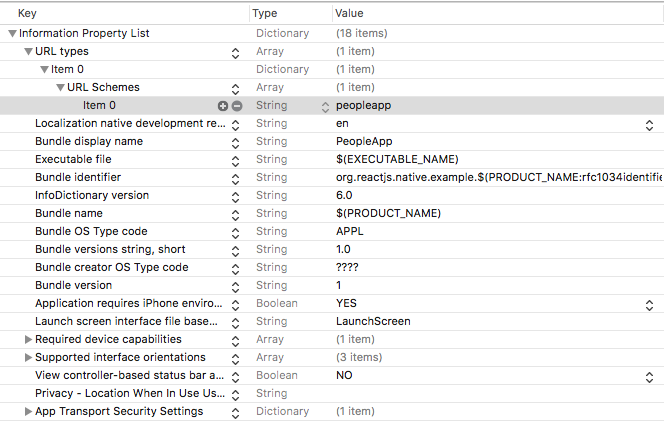Expand Supported interface orientations
Image resolution: width=664 pixels, height=425 pixels.
click(28, 358)
